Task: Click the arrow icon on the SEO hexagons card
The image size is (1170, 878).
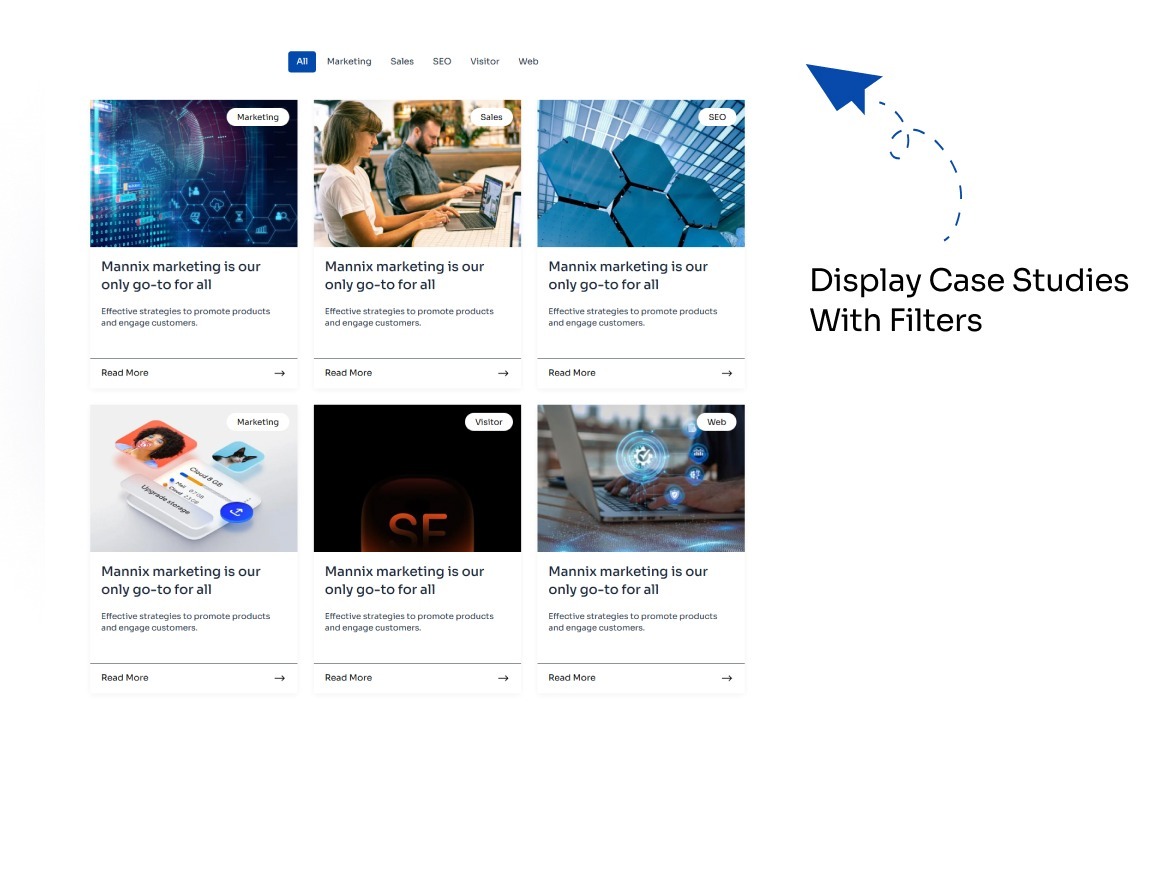Action: click(727, 372)
